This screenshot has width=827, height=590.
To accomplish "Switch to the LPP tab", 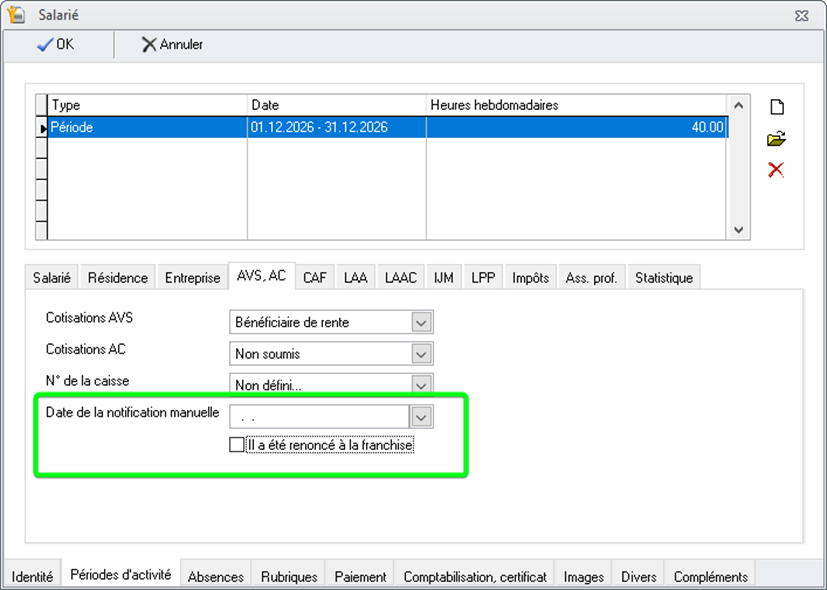I will click(483, 278).
